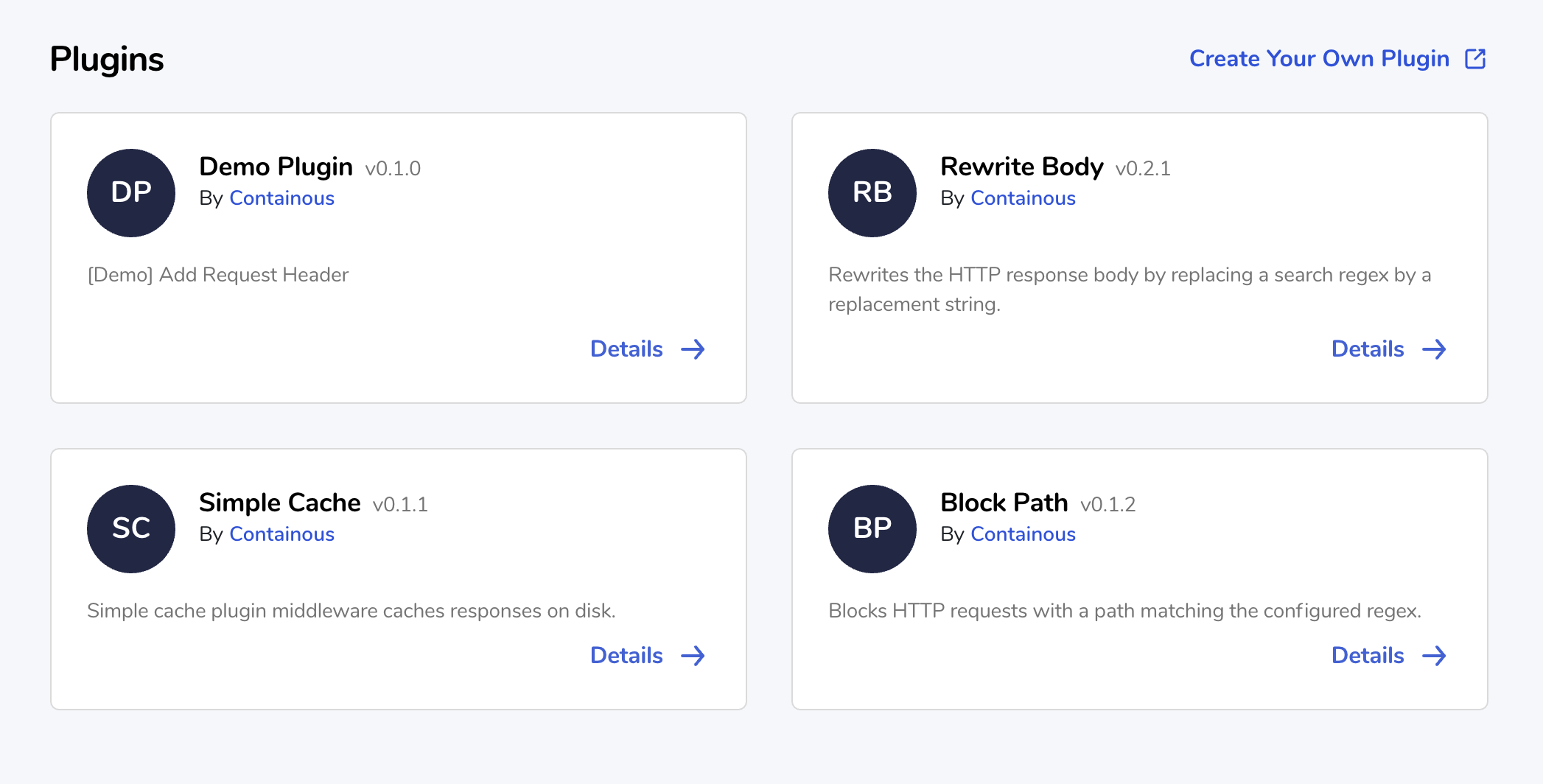Click the SC avatar icon for Simple Cache
Screen dimensions: 1543x784
tap(130, 528)
